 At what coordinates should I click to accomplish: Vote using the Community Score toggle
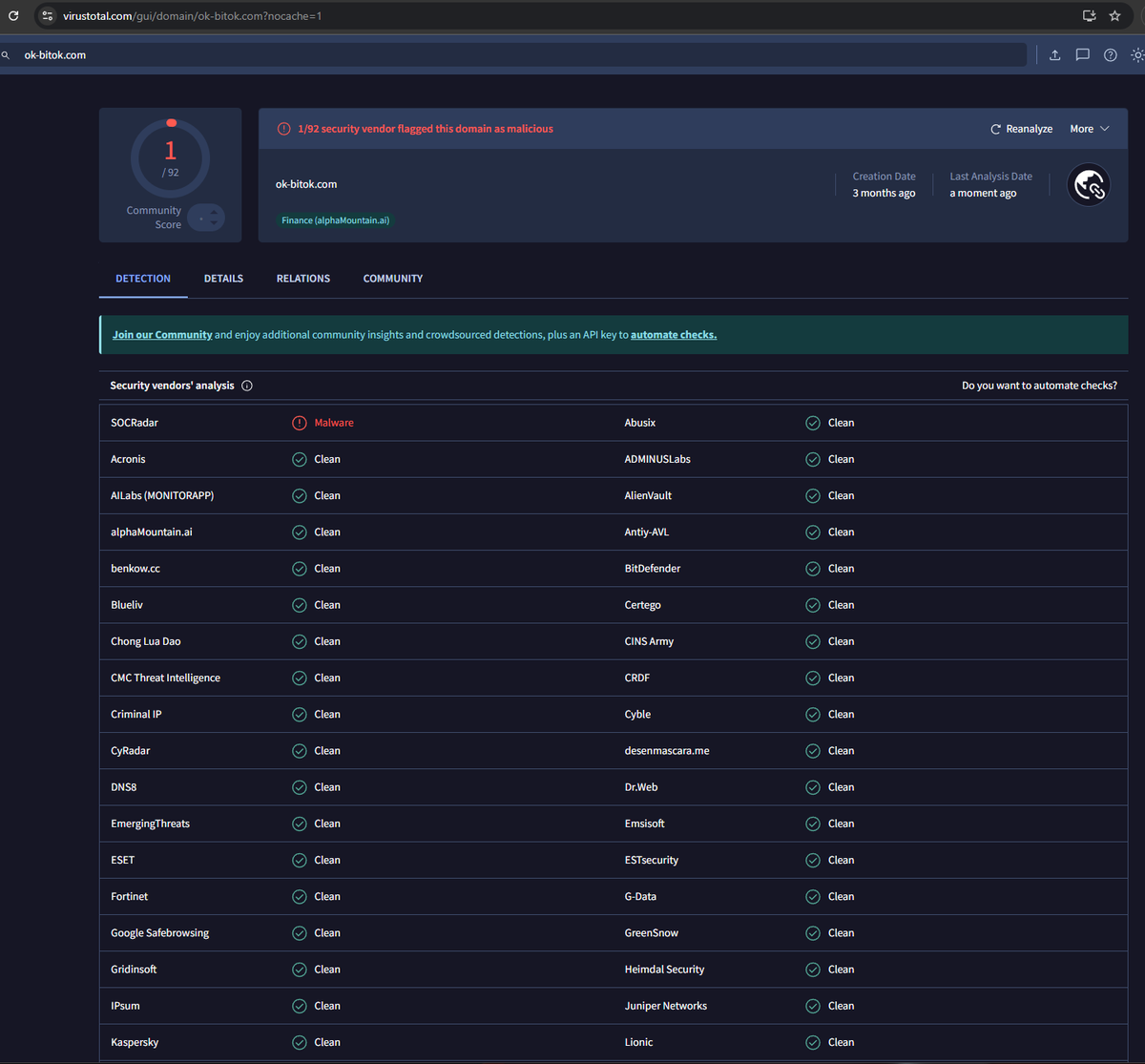point(206,218)
